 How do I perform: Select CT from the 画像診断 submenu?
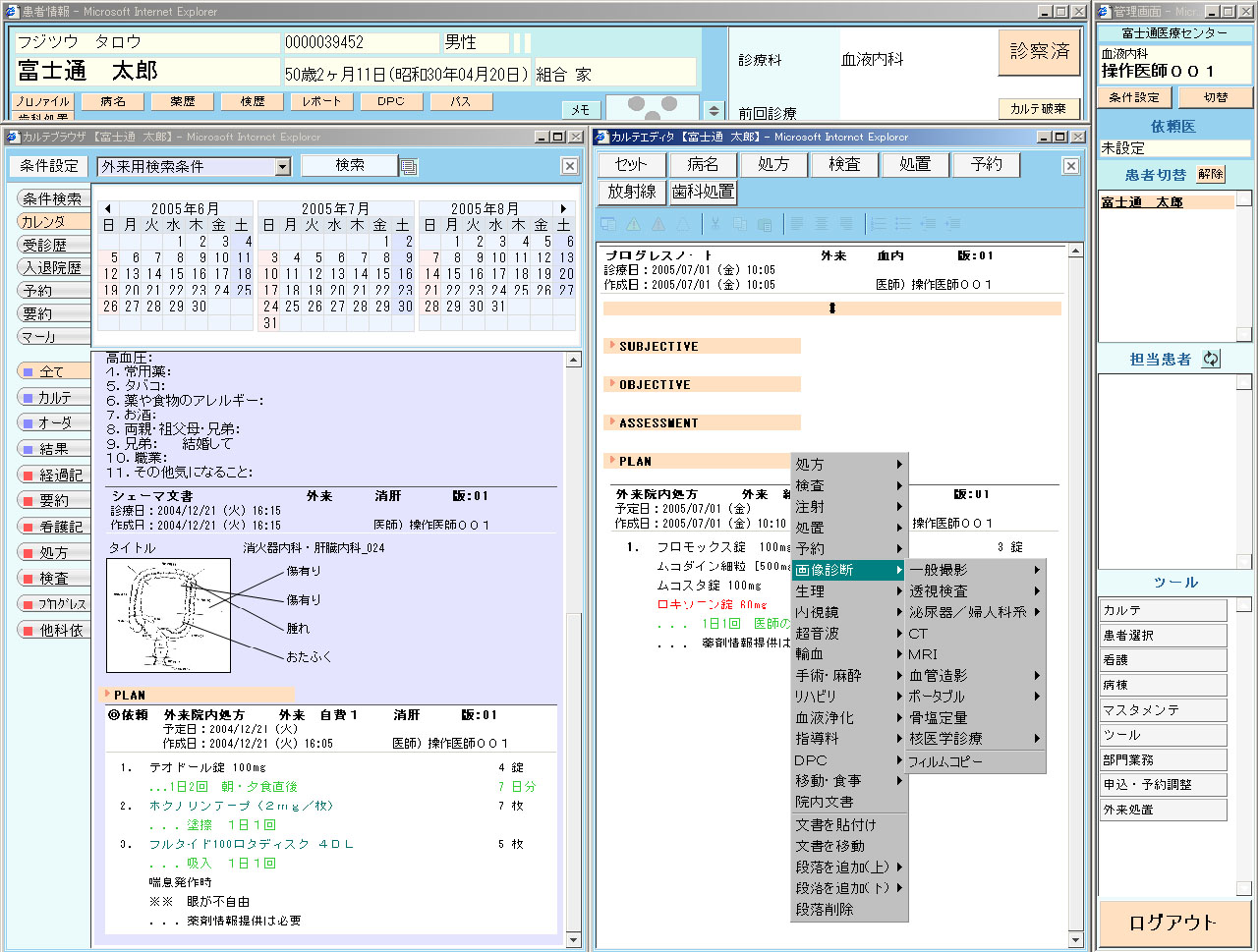[918, 634]
